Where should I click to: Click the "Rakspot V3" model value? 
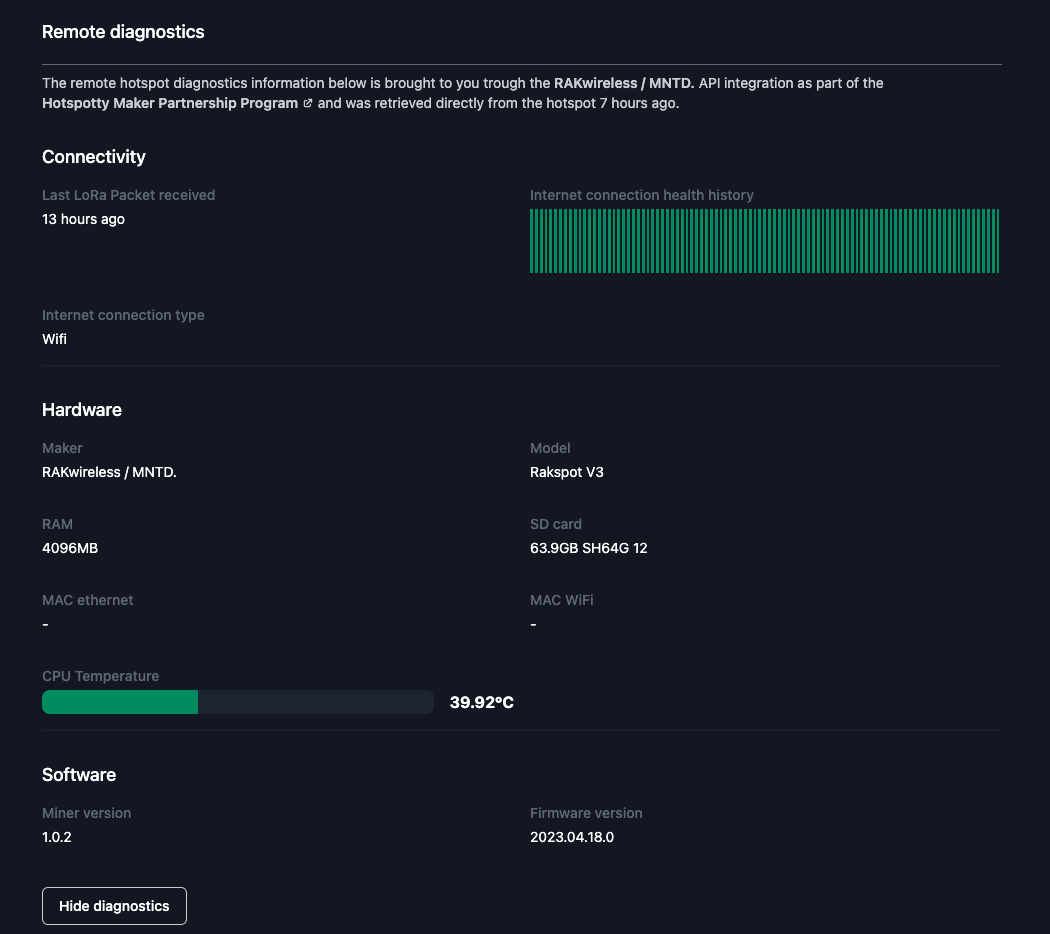coord(567,472)
